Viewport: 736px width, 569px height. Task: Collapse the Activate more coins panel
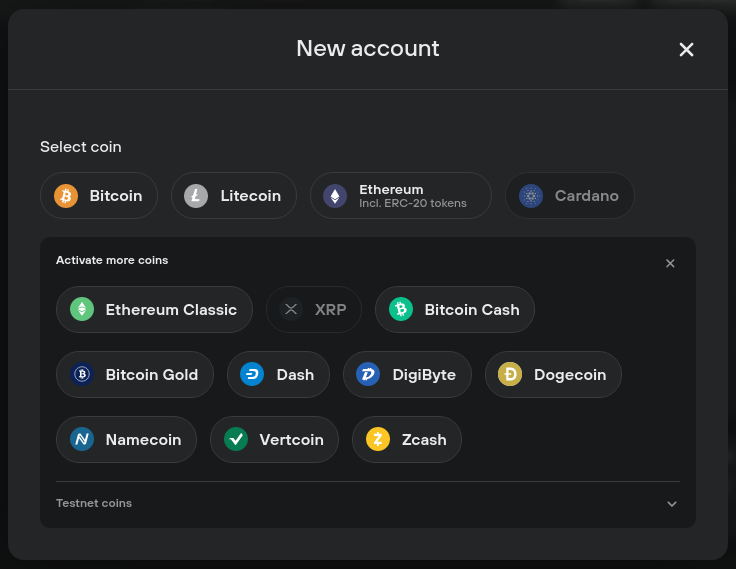pos(670,263)
